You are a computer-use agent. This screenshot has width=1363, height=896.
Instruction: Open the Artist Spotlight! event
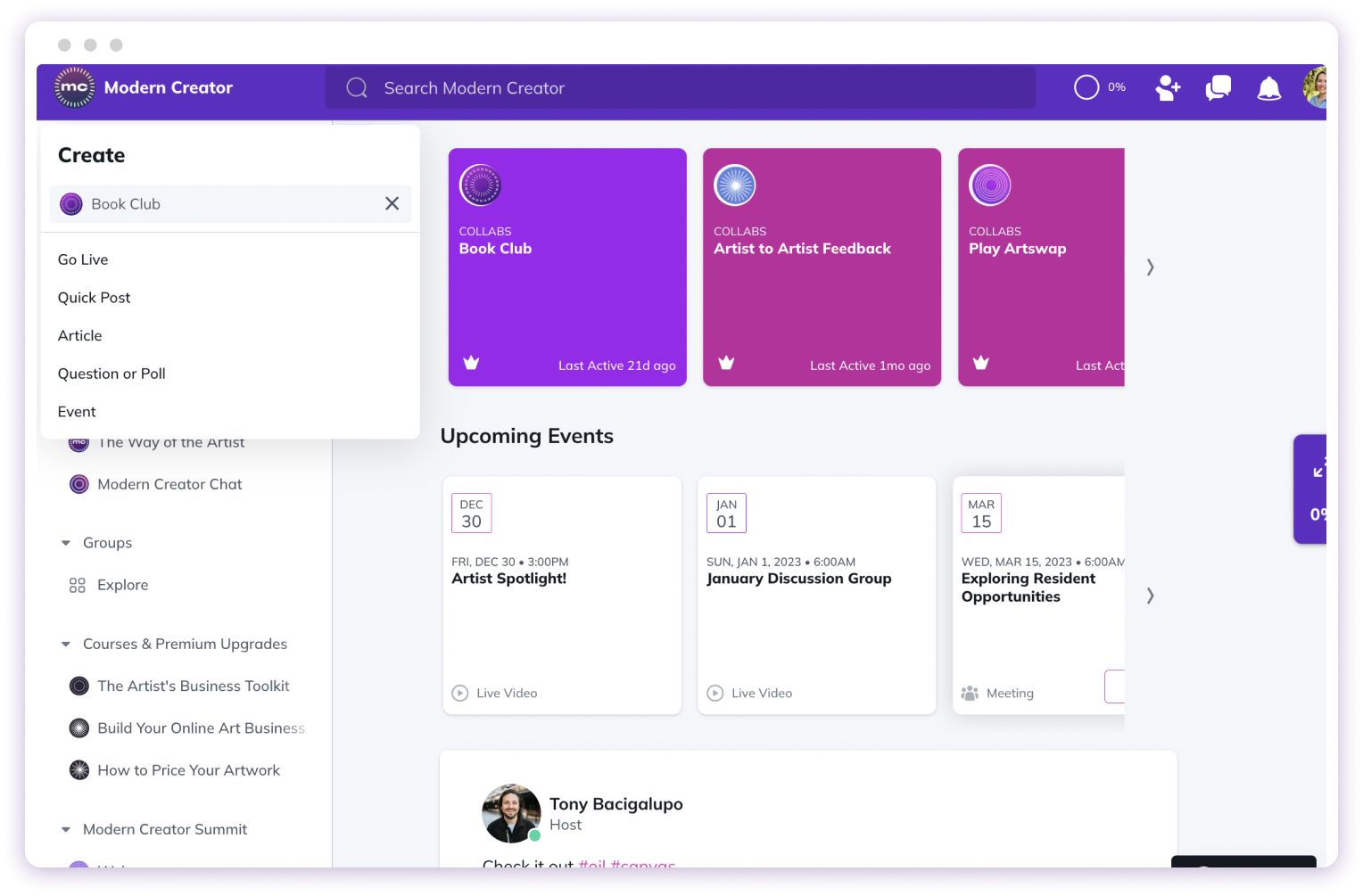click(x=562, y=596)
